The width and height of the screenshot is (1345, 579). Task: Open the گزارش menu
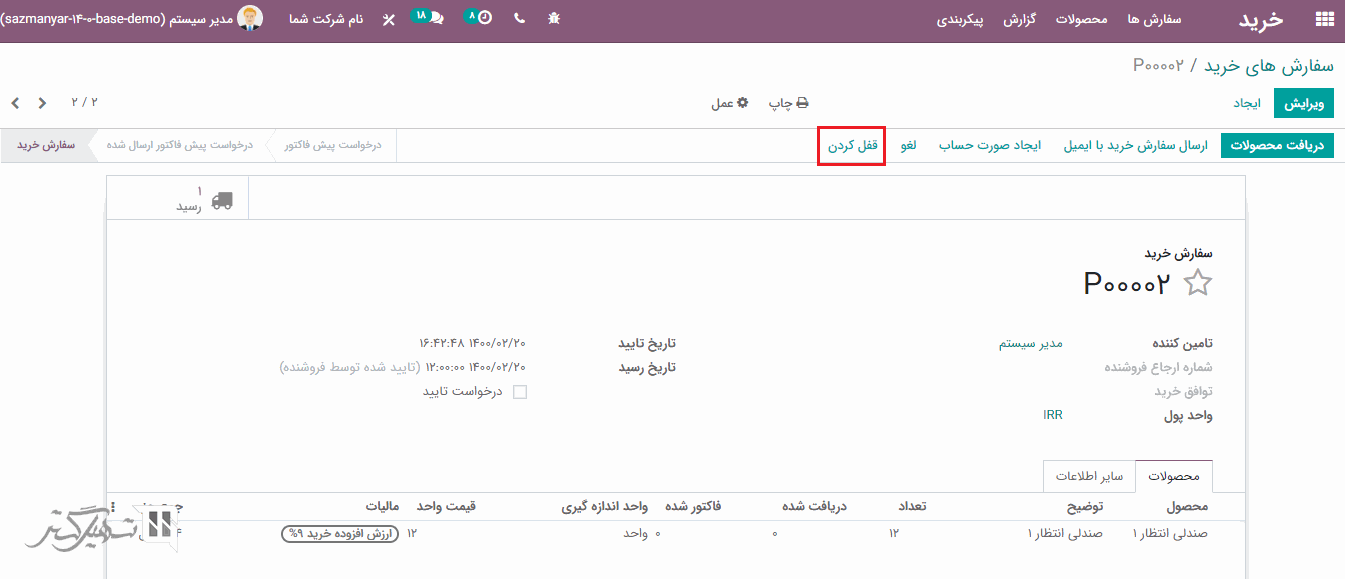[1019, 19]
